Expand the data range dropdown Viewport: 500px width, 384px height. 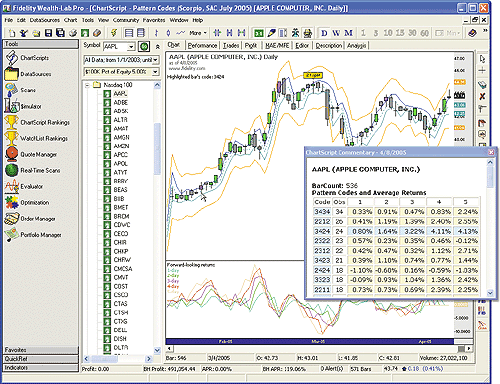[x=155, y=60]
